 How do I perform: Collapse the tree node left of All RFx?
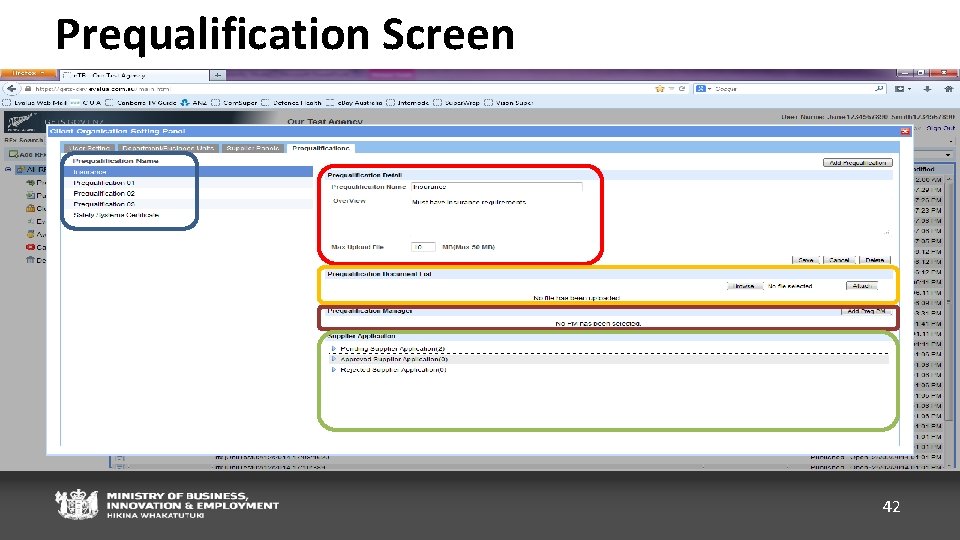coord(8,169)
